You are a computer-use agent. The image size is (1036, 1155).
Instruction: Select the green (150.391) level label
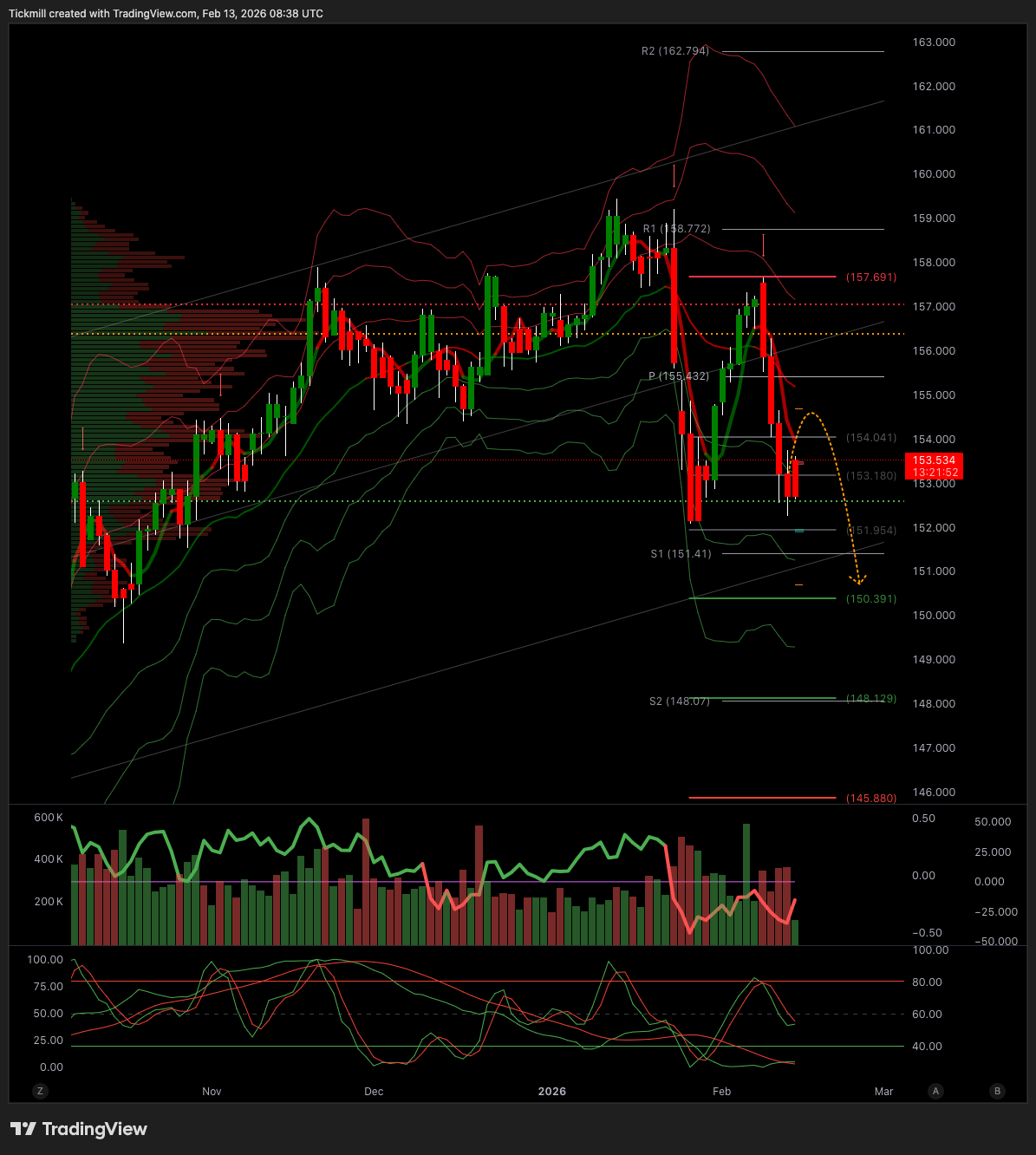[871, 599]
